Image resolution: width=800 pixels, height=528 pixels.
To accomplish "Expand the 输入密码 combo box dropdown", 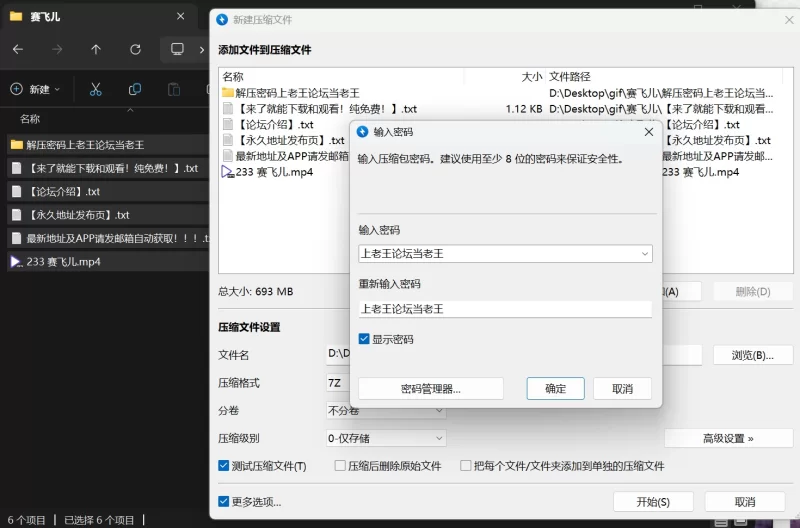I will pos(644,254).
